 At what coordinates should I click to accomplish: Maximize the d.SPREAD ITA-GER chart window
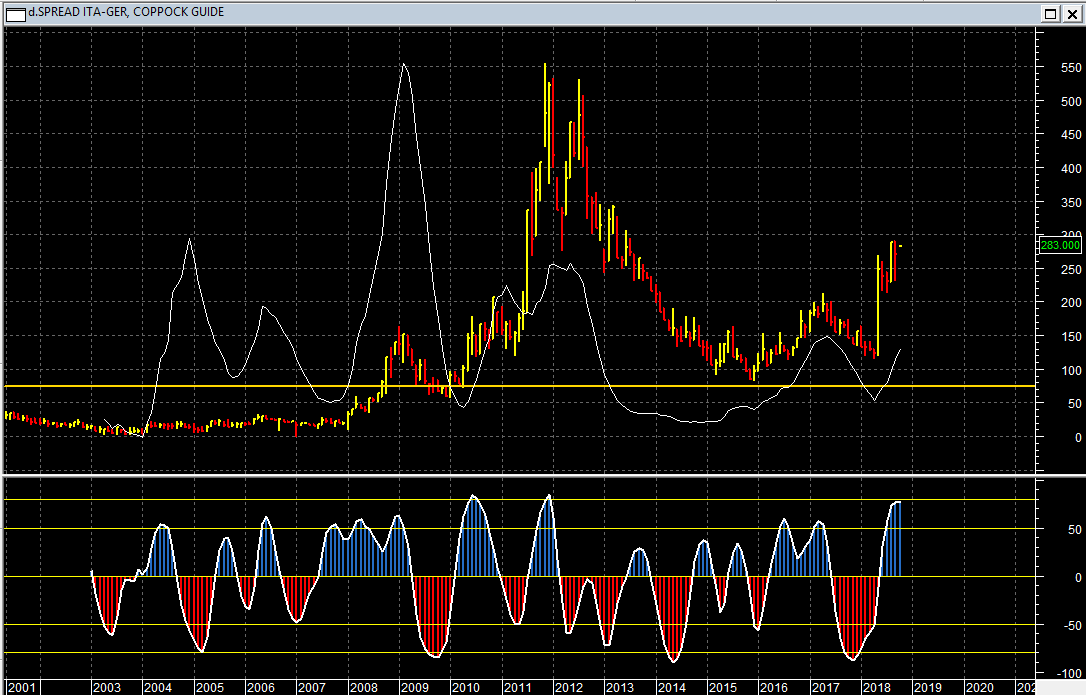pyautogui.click(x=1051, y=14)
